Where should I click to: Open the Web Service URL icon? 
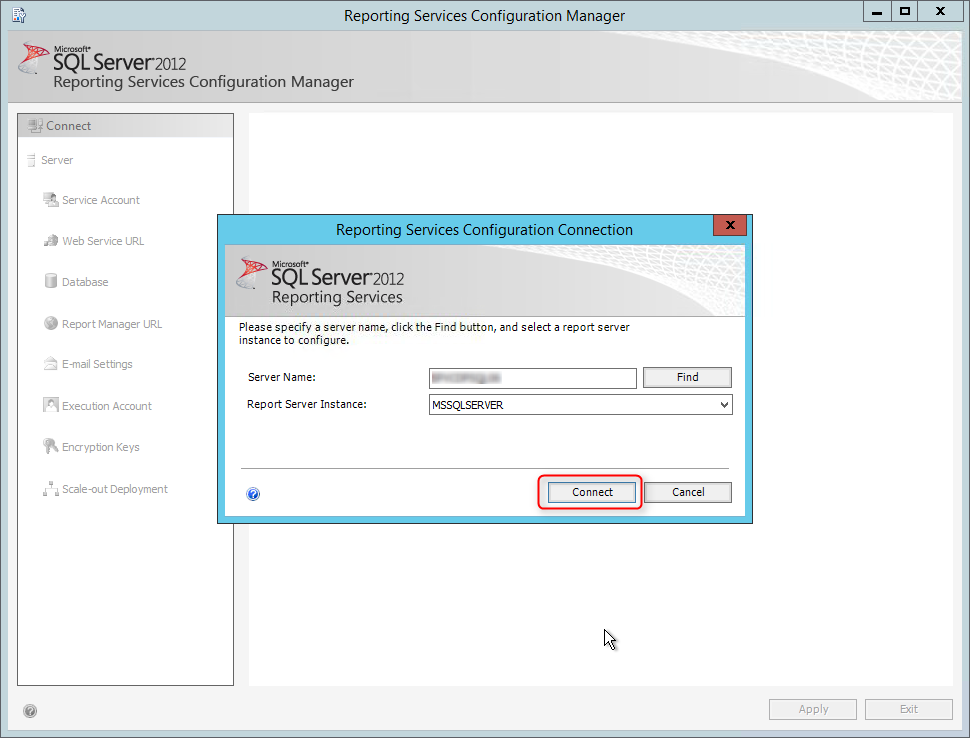coord(51,241)
